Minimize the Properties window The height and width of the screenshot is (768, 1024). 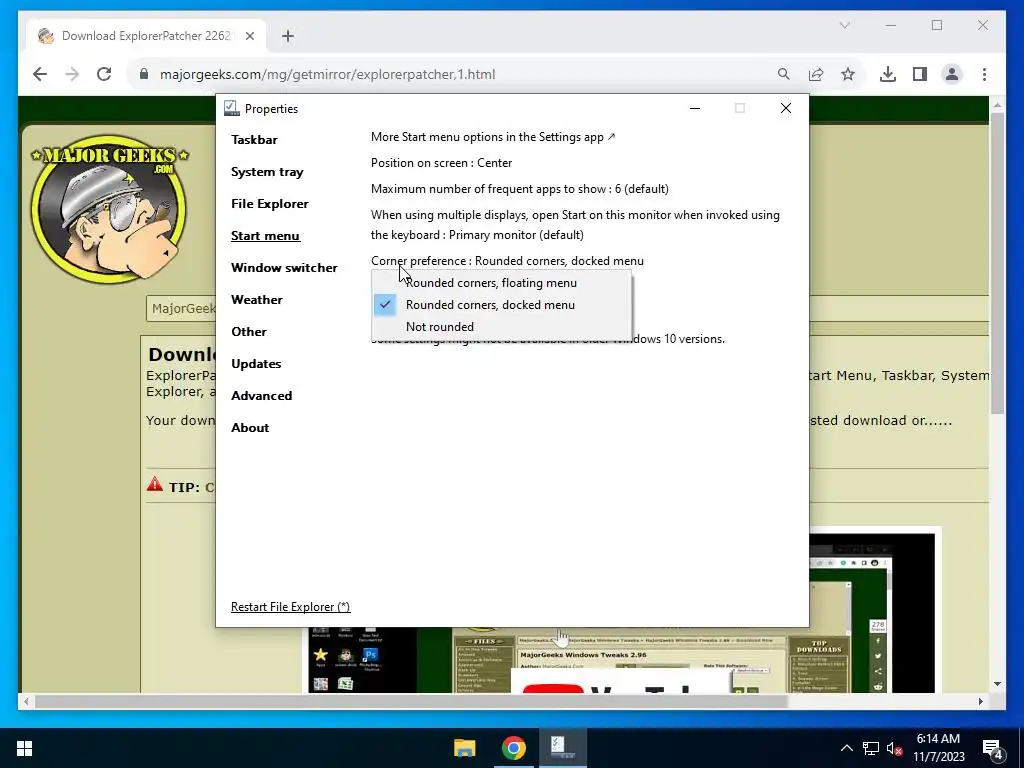(x=695, y=108)
